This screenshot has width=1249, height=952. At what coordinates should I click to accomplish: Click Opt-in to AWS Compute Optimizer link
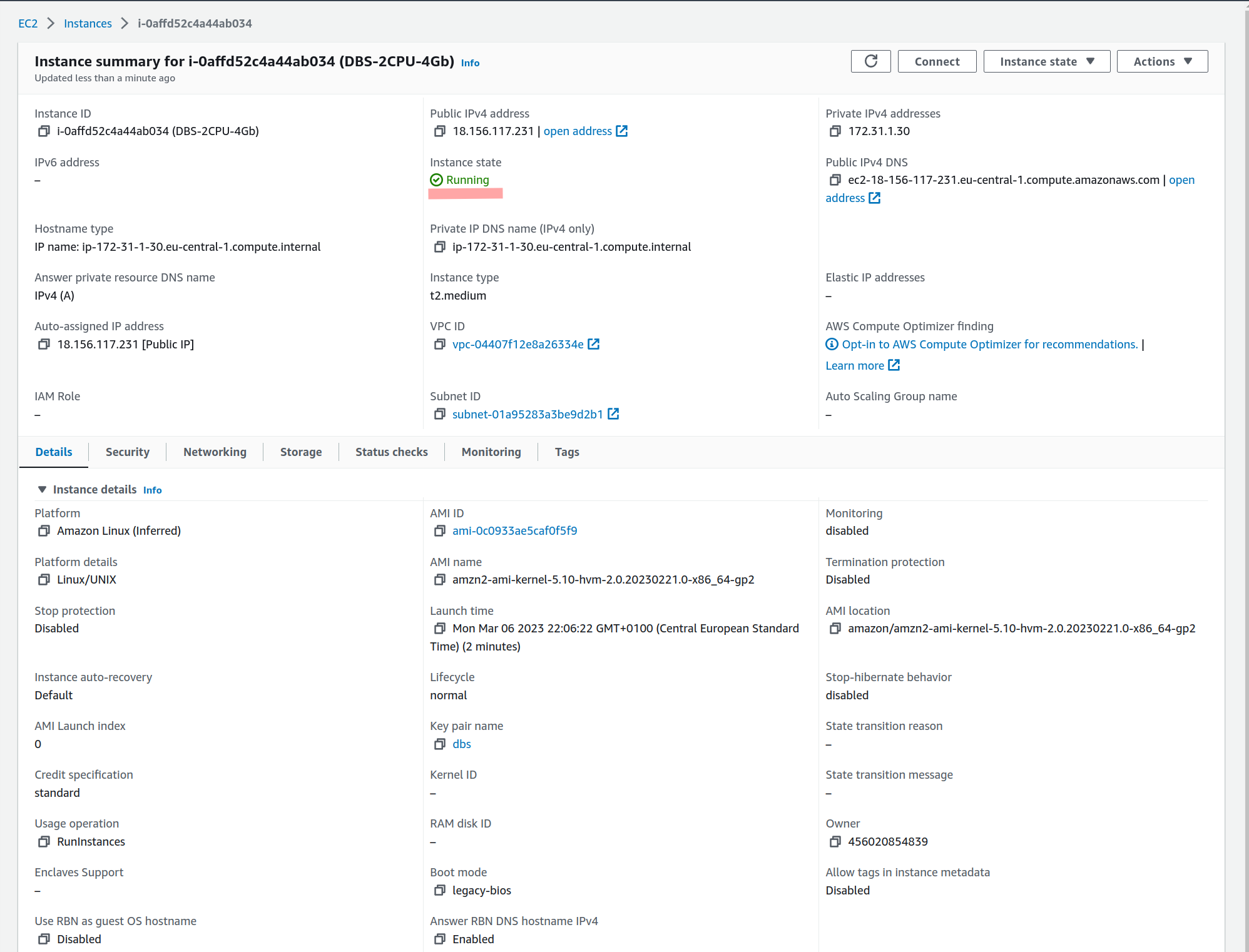tap(989, 345)
